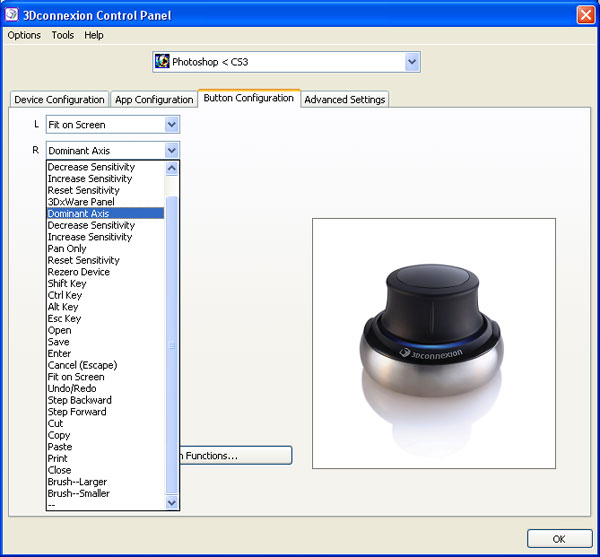Open the Options menu
Screen dimensions: 600x557
[24, 35]
